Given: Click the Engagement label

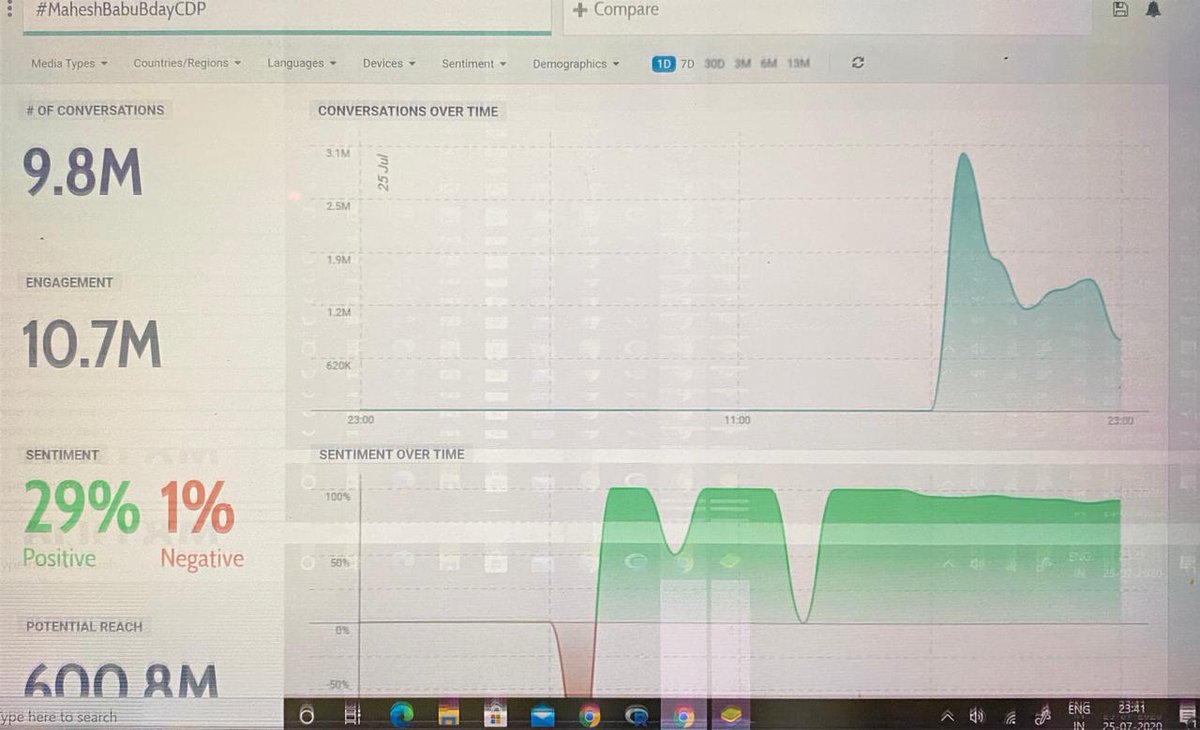Looking at the screenshot, I should (x=69, y=283).
